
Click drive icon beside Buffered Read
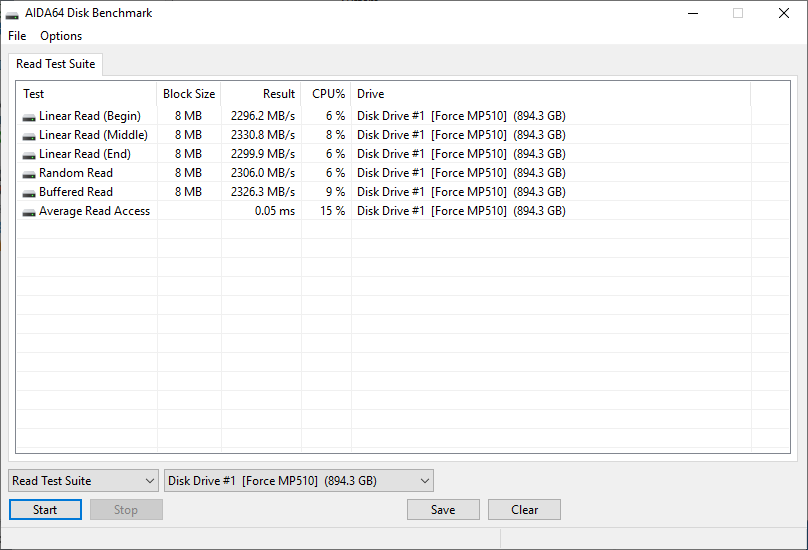(x=29, y=193)
